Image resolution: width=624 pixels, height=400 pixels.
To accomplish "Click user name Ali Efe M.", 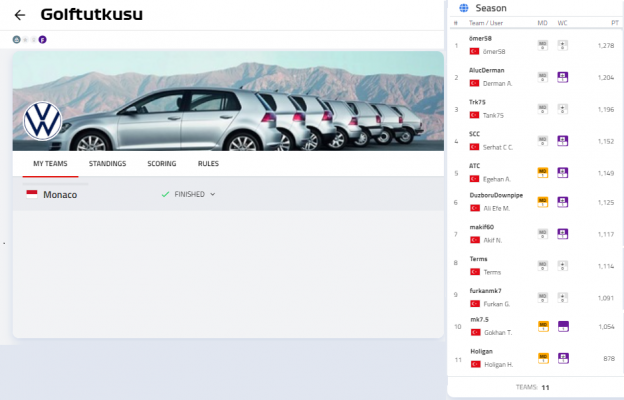I will click(497, 209).
